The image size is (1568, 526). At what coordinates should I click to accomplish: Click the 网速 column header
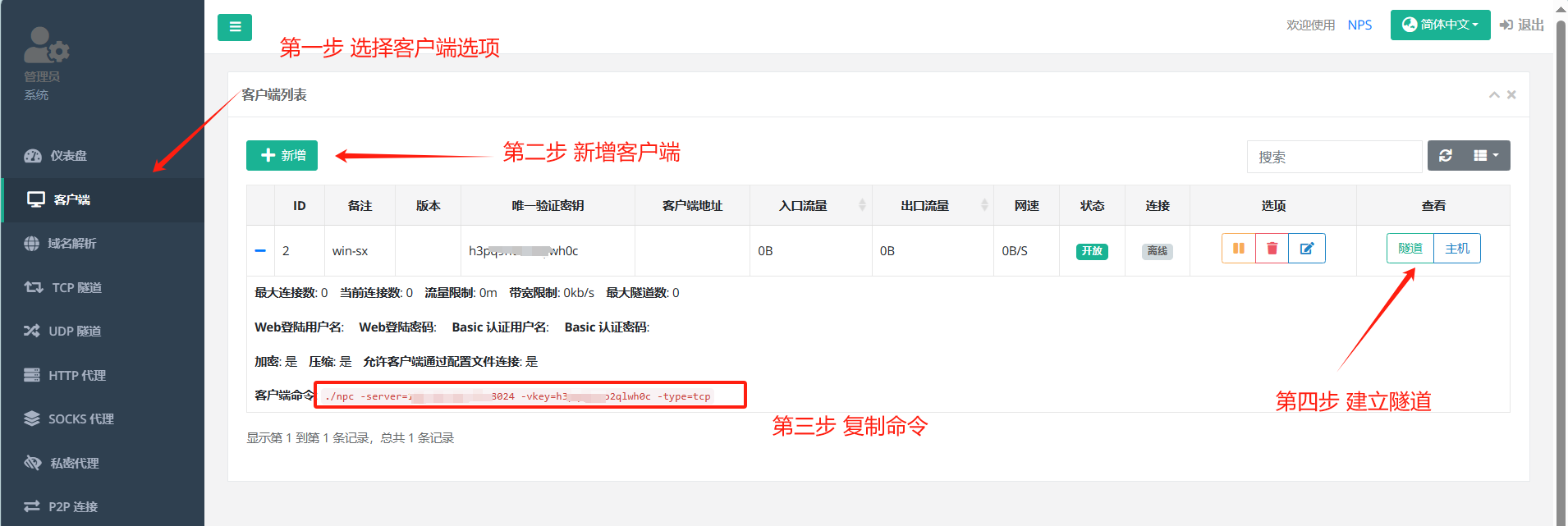[x=1026, y=205]
